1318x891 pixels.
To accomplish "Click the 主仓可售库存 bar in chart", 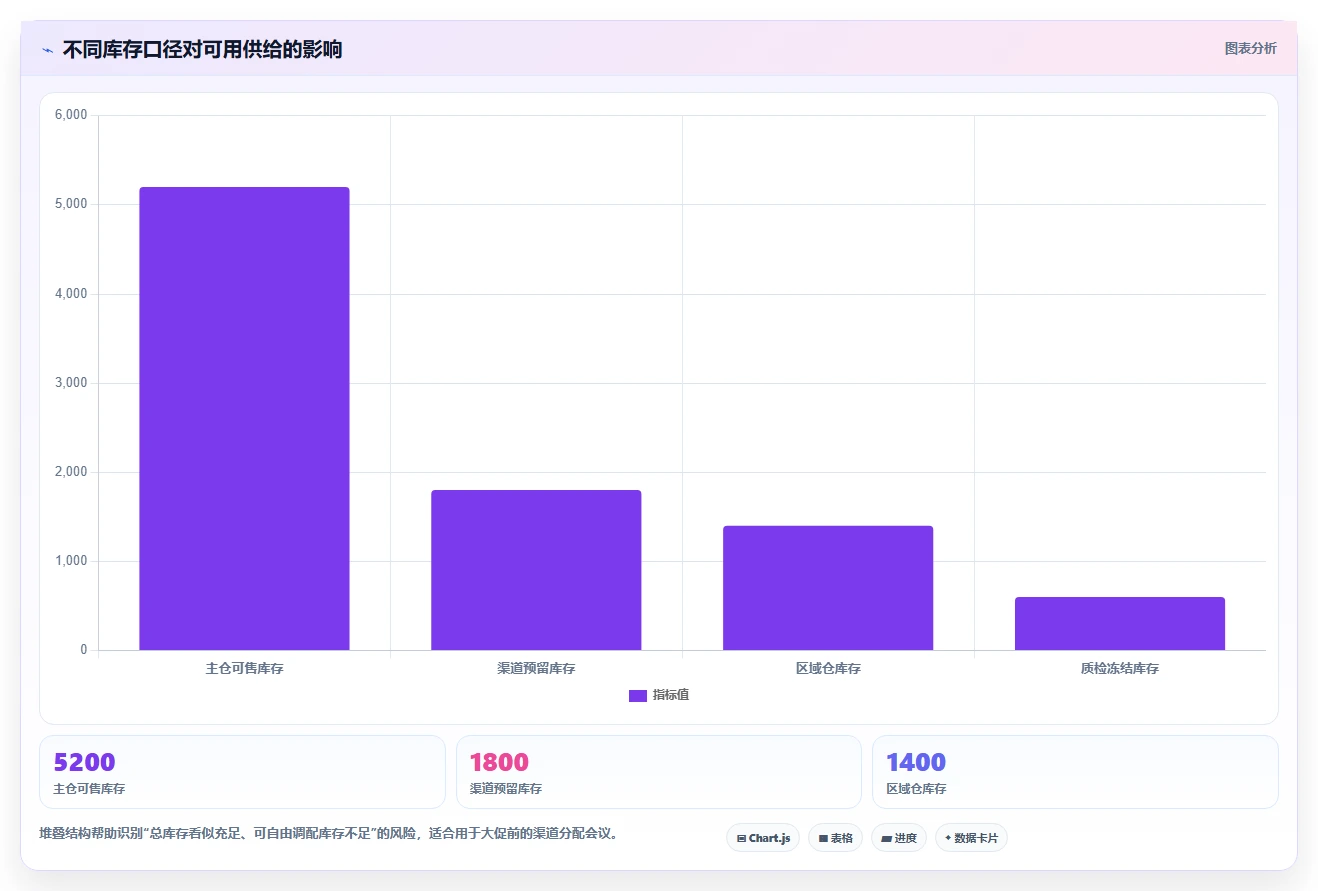I will 244,419.
